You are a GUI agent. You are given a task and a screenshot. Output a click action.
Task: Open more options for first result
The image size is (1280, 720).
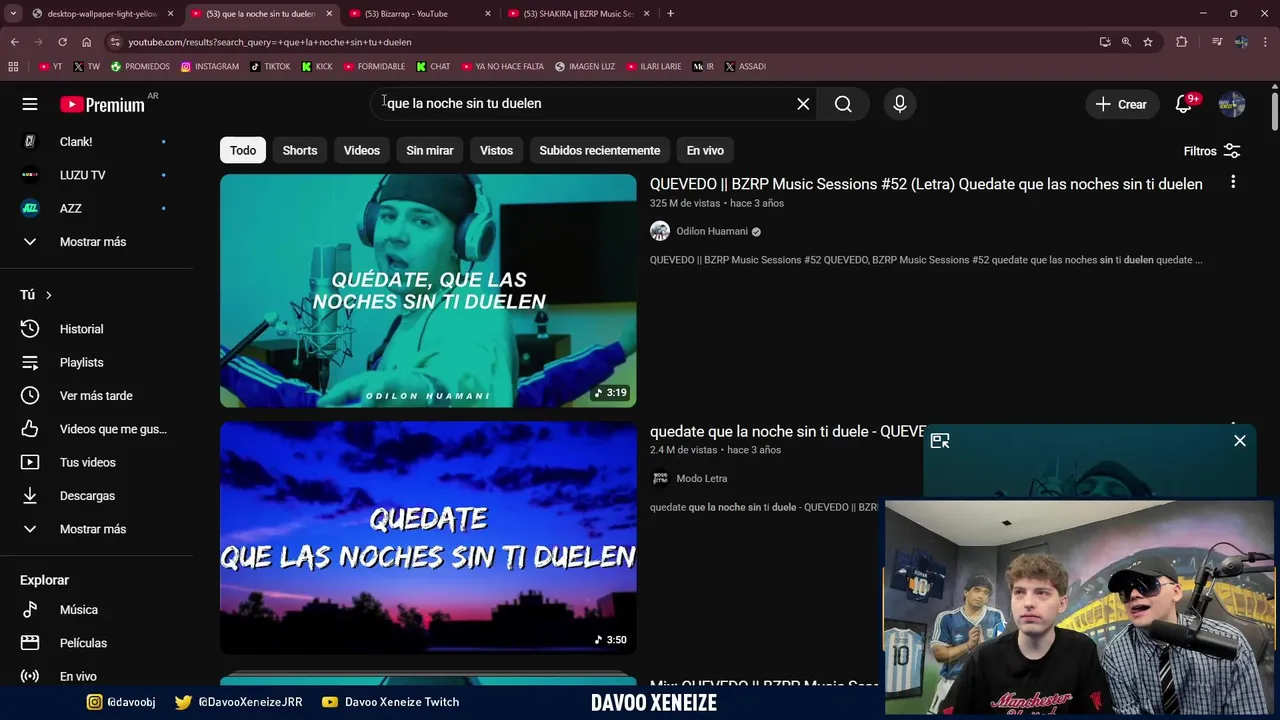pos(1233,182)
